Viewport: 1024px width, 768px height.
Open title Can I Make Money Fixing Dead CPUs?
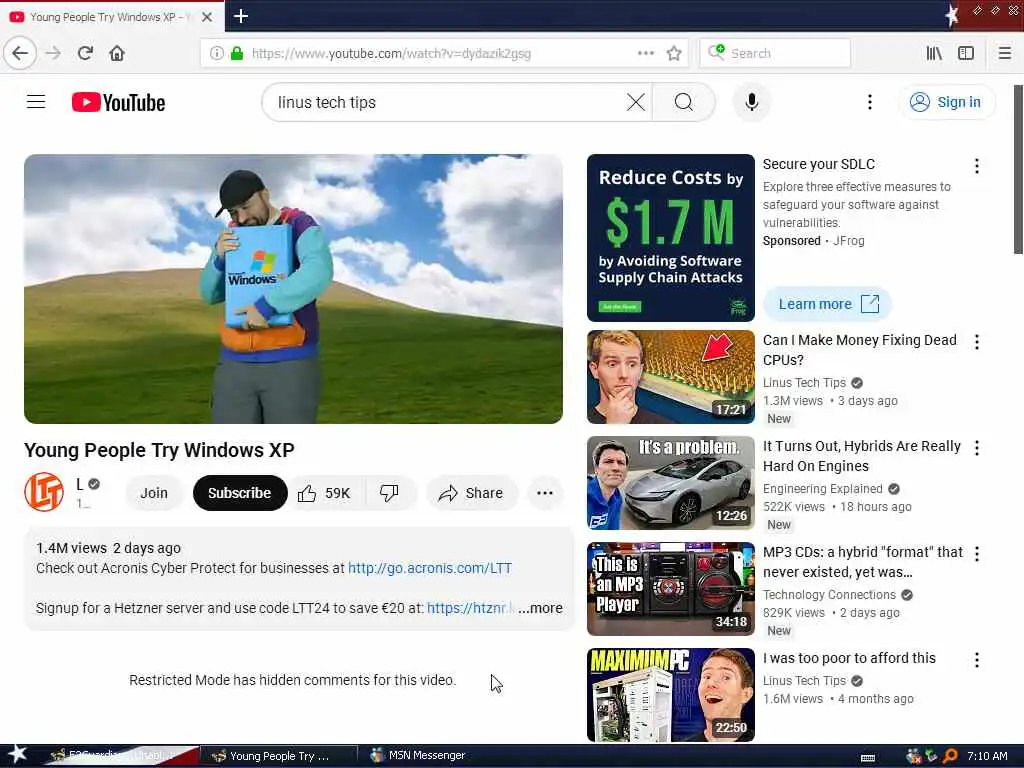tap(859, 350)
